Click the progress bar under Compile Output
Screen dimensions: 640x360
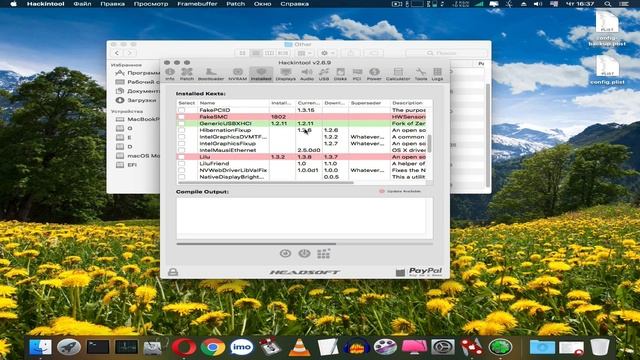tap(304, 244)
